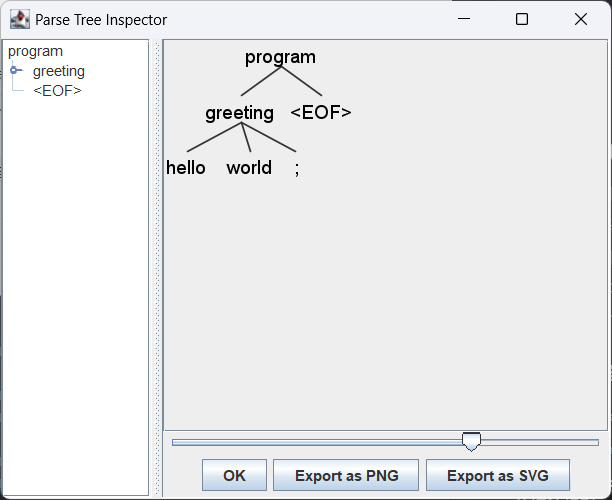
Task: Select the greeting row in left tree
Action: pyautogui.click(x=59, y=71)
